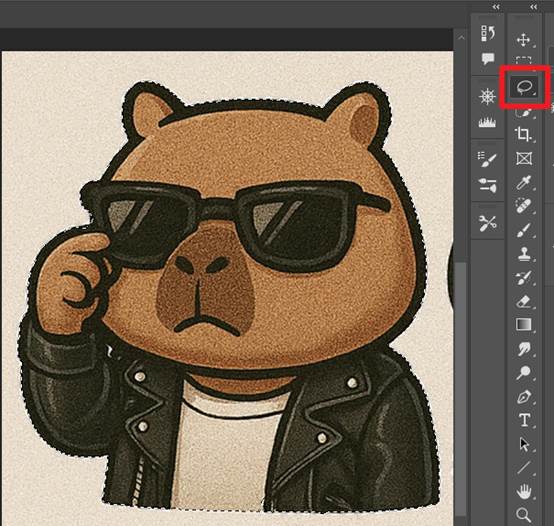Select the Frame tool
The height and width of the screenshot is (526, 554).
pyautogui.click(x=524, y=158)
